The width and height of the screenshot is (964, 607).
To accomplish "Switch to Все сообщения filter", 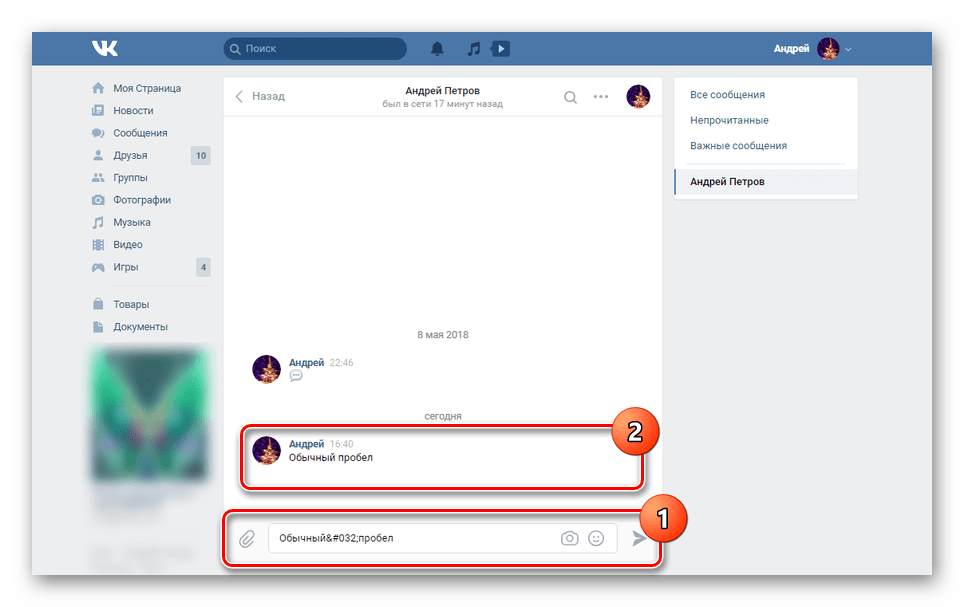I will pyautogui.click(x=727, y=94).
